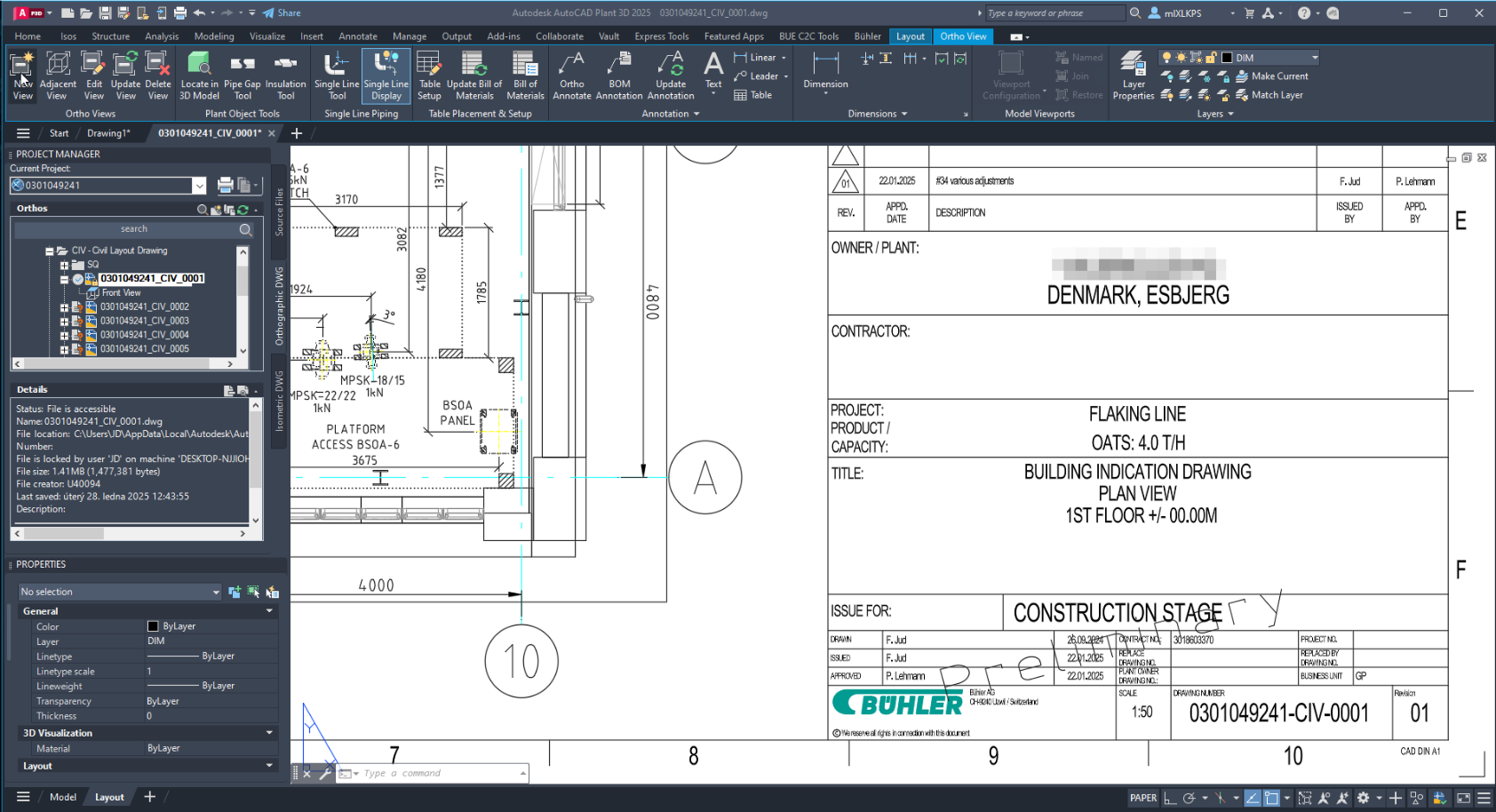Click the Ortho Annotate tool
Screen dimensions: 1496x812
click(x=571, y=76)
